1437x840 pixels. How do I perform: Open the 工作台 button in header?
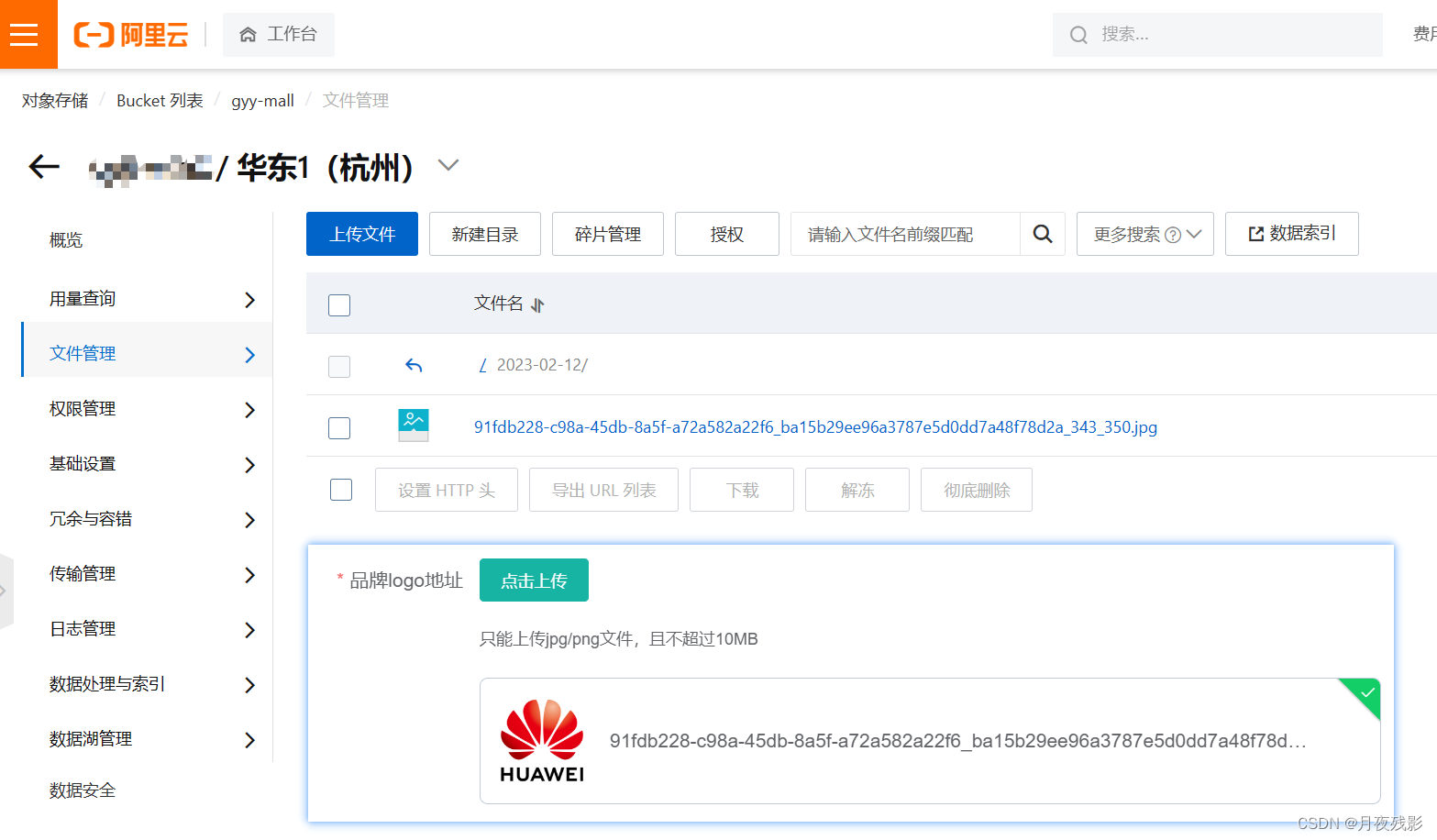(279, 35)
